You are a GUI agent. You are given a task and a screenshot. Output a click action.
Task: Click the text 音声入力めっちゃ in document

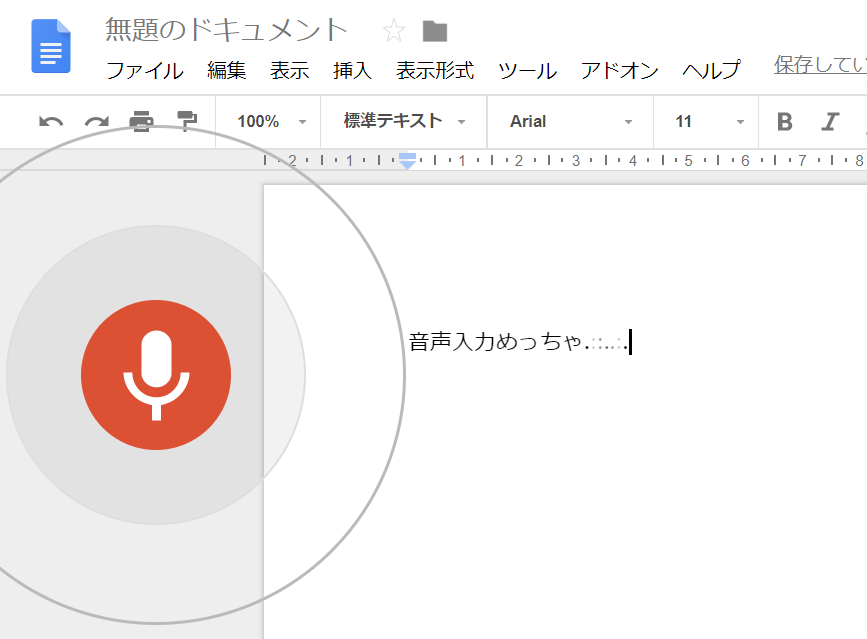495,342
